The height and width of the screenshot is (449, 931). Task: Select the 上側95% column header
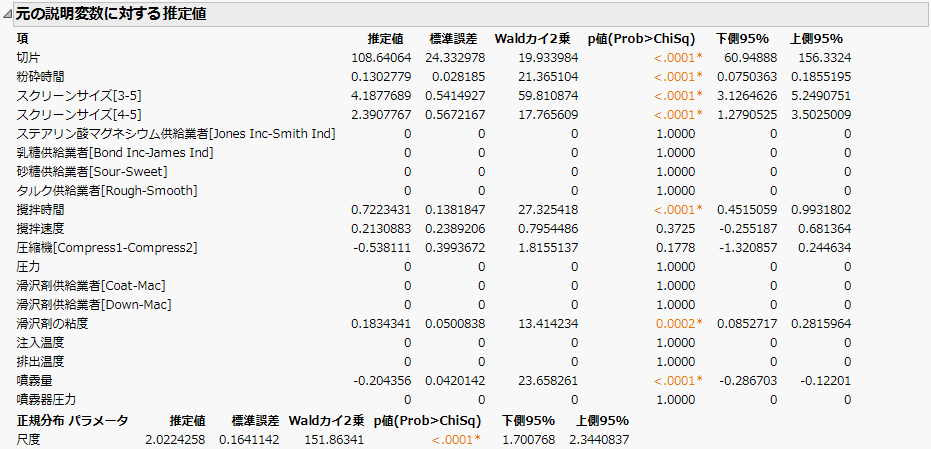(x=816, y=39)
